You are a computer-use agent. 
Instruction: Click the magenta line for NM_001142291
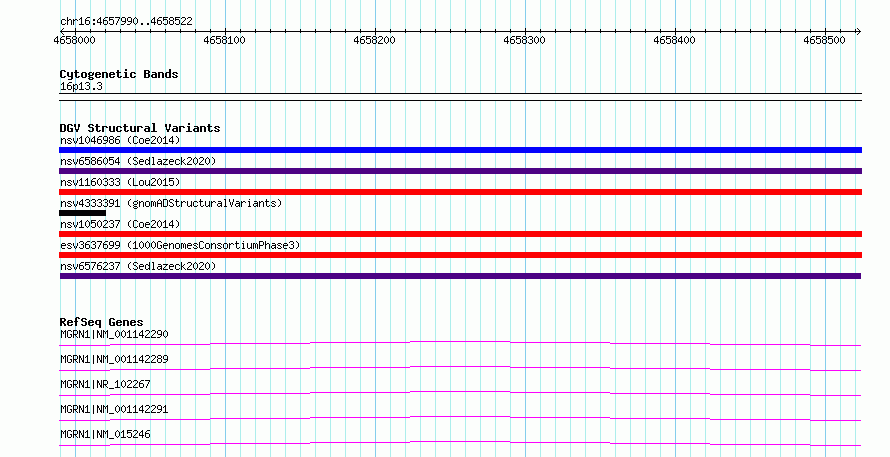[x=460, y=418]
